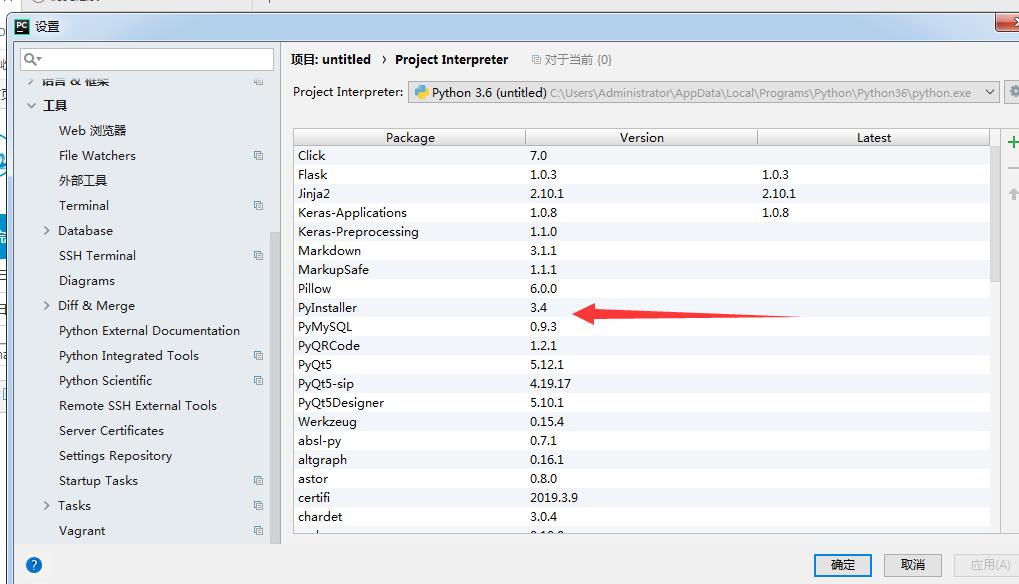Click the grey upgrade package arrow icon
This screenshot has height=584, width=1019.
tap(1013, 194)
